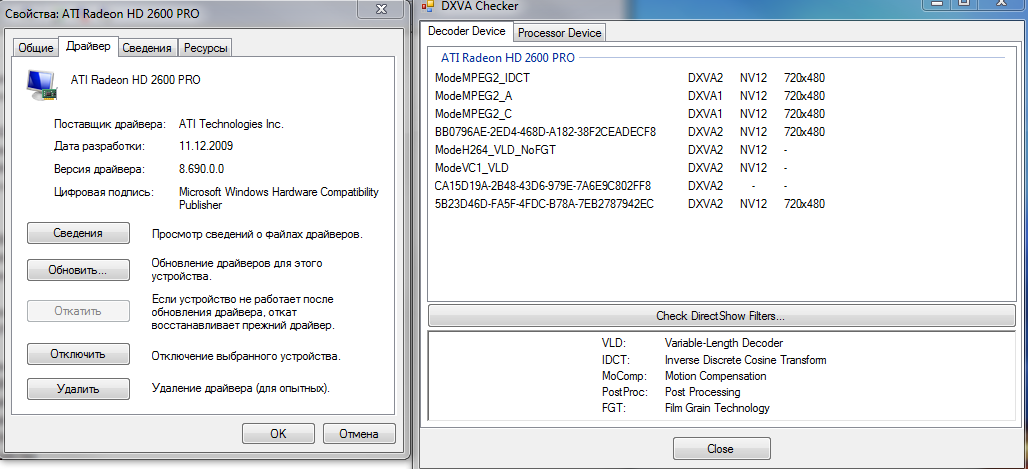1028x469 pixels.
Task: Click the Удаление драйвера (для опытных) description
Action: pos(241,388)
